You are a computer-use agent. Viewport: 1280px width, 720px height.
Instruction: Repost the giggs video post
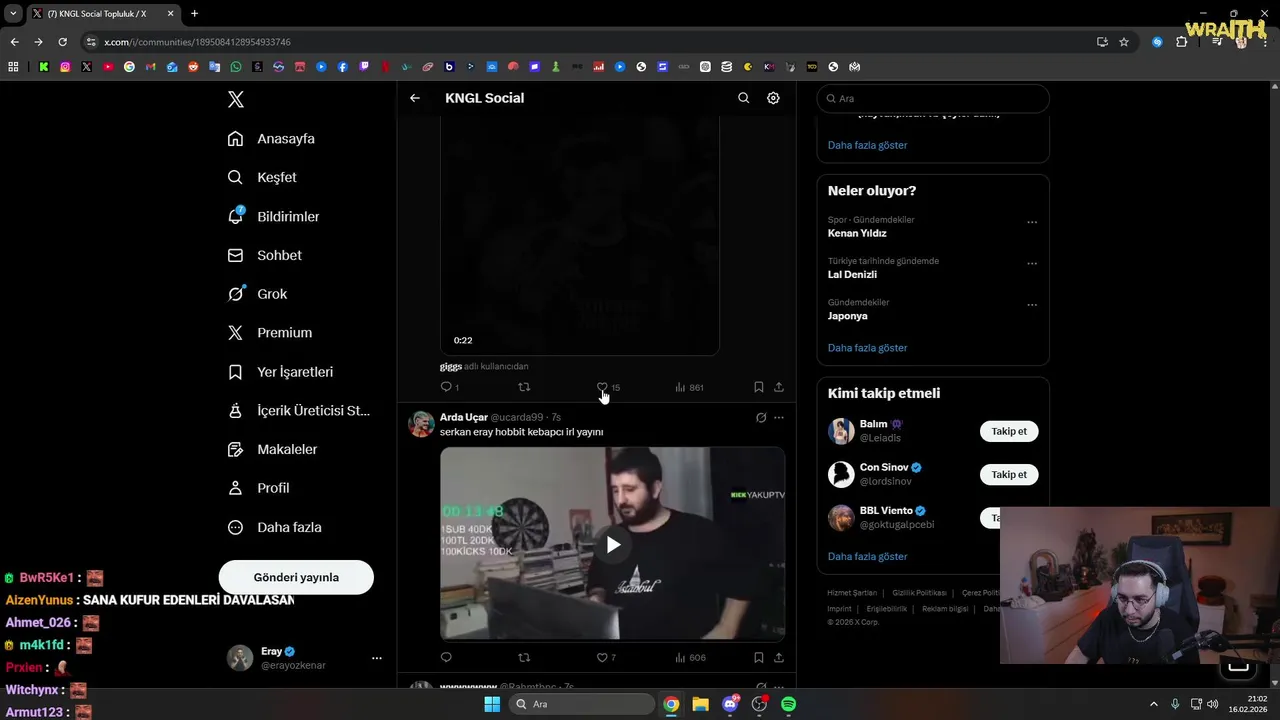tap(524, 387)
